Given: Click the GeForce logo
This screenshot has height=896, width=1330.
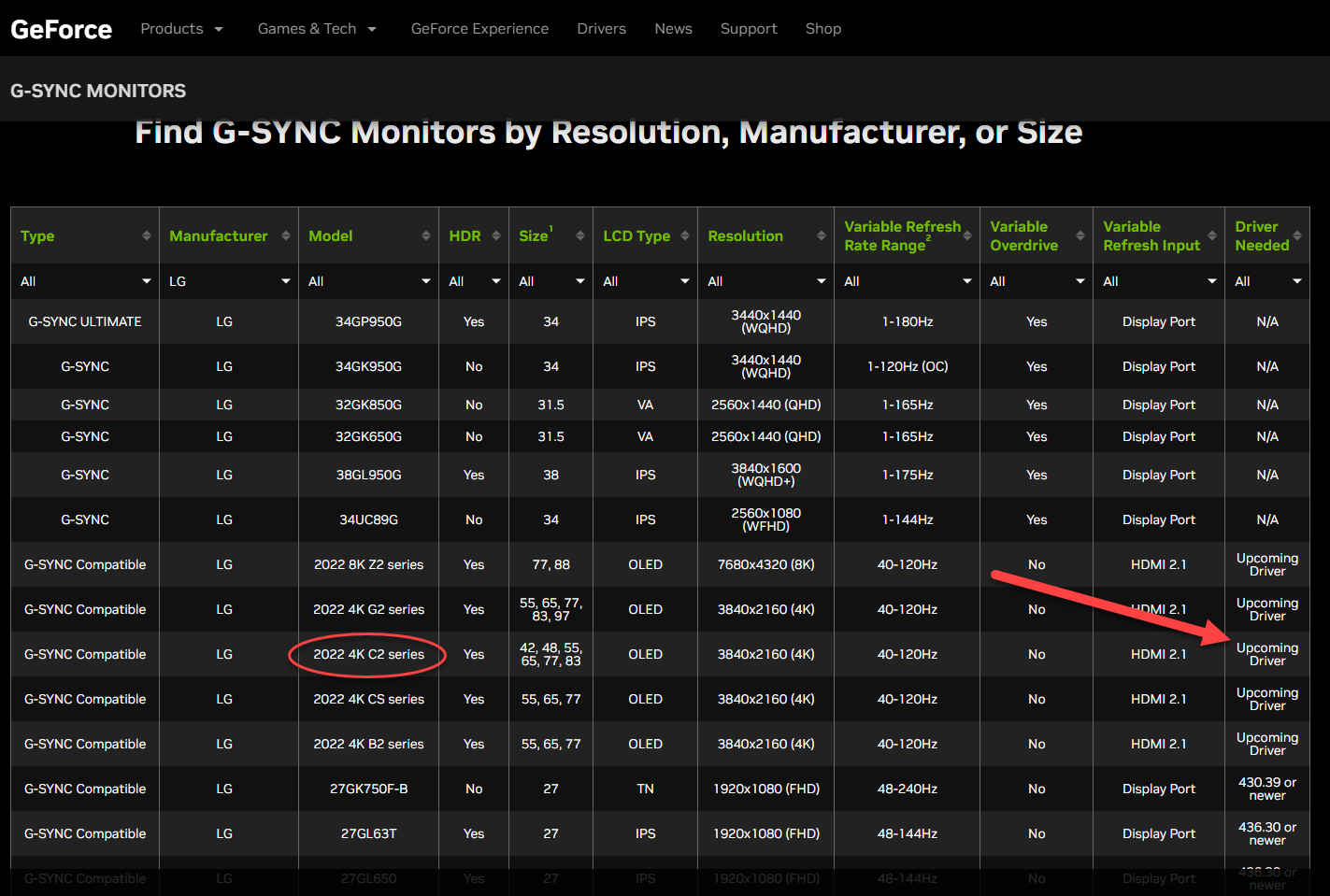Looking at the screenshot, I should [x=62, y=29].
